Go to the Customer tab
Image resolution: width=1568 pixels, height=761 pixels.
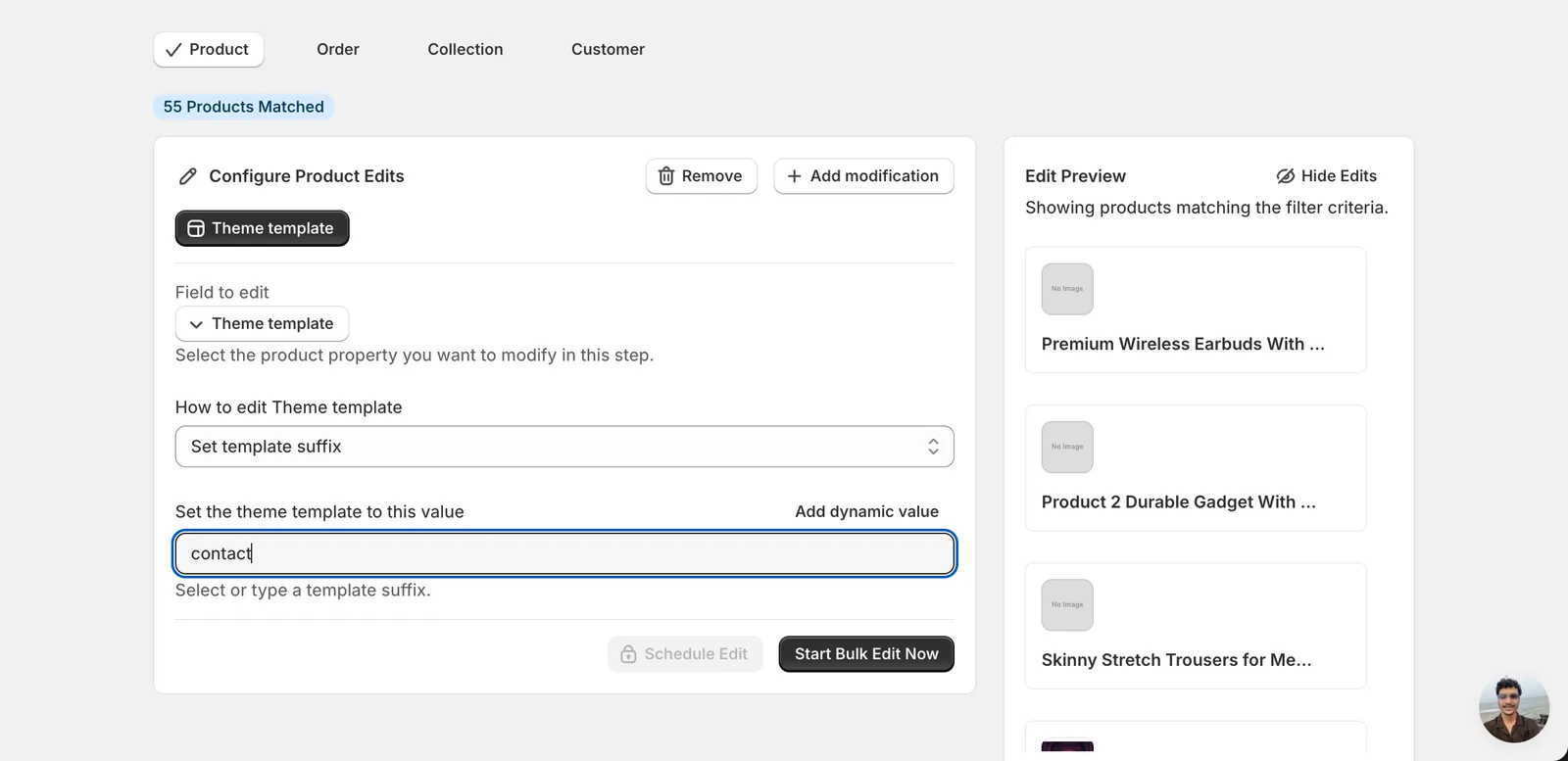608,49
